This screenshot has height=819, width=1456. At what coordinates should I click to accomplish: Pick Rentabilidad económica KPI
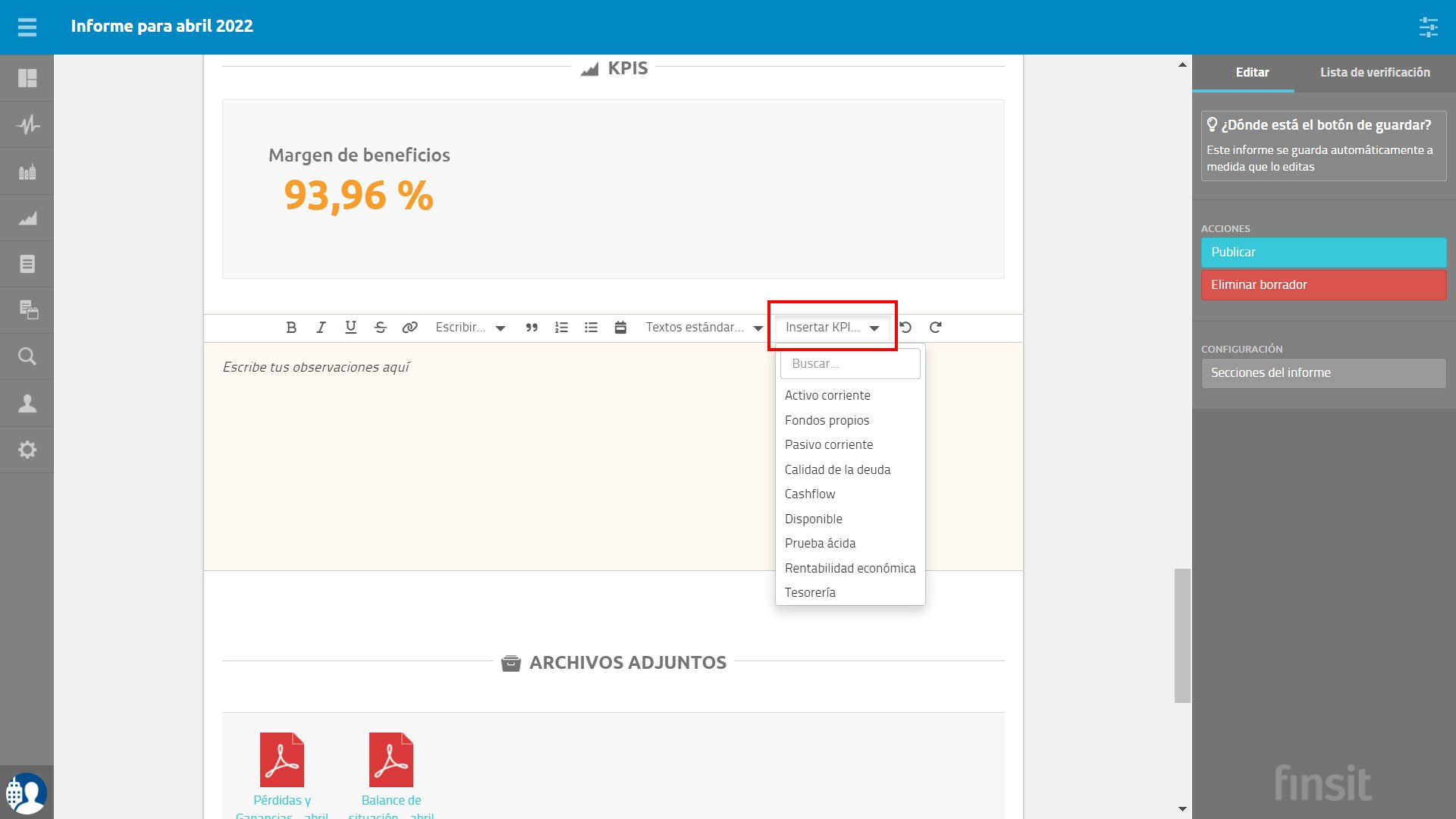click(x=850, y=568)
